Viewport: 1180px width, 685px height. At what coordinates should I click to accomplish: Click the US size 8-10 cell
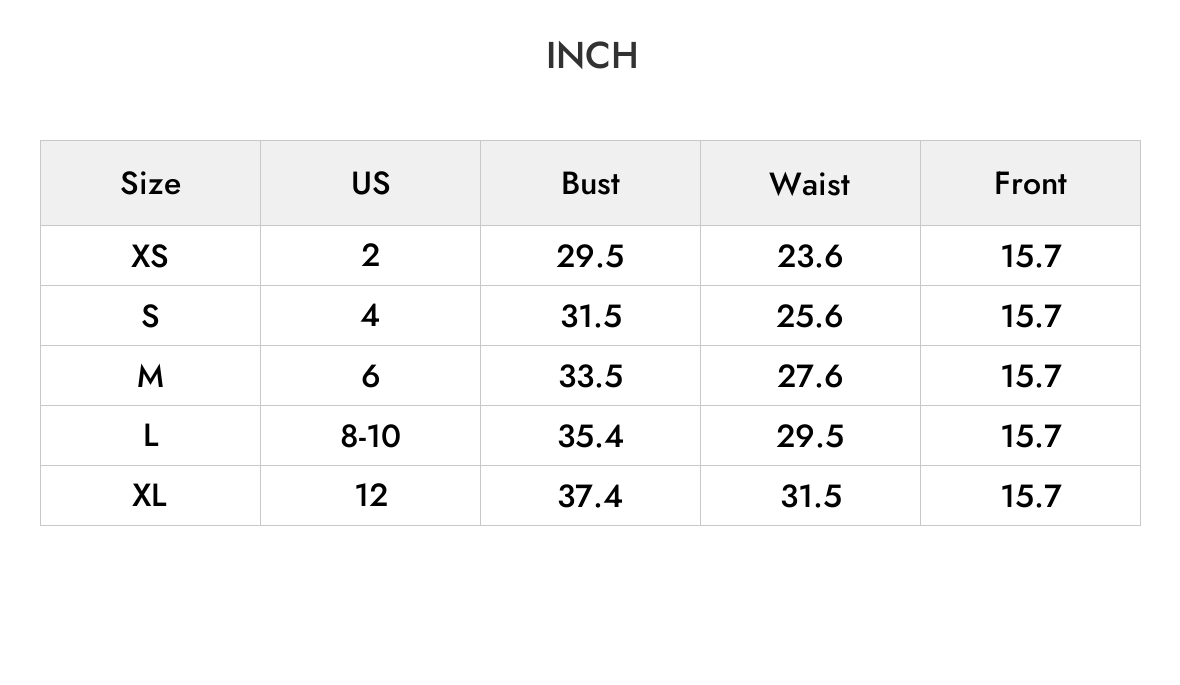370,436
